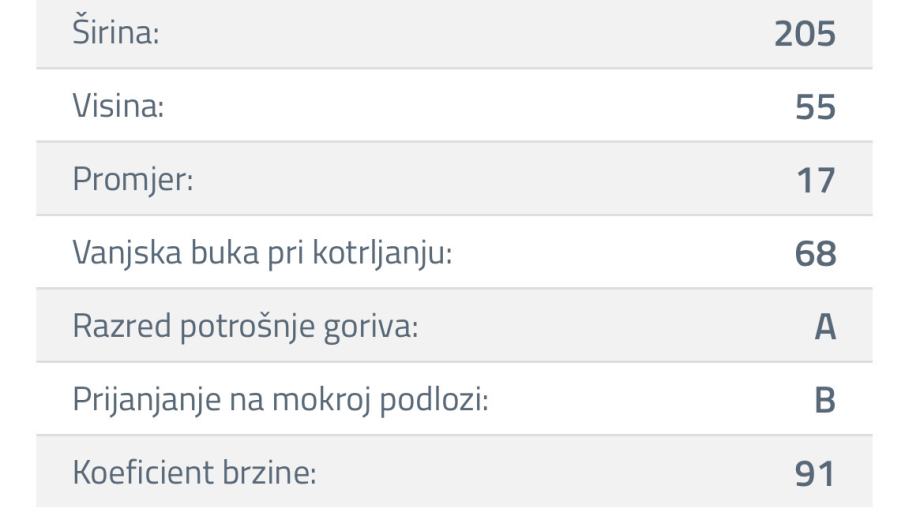Select the width value 205
Screen dimensions: 920x527
(x=804, y=33)
